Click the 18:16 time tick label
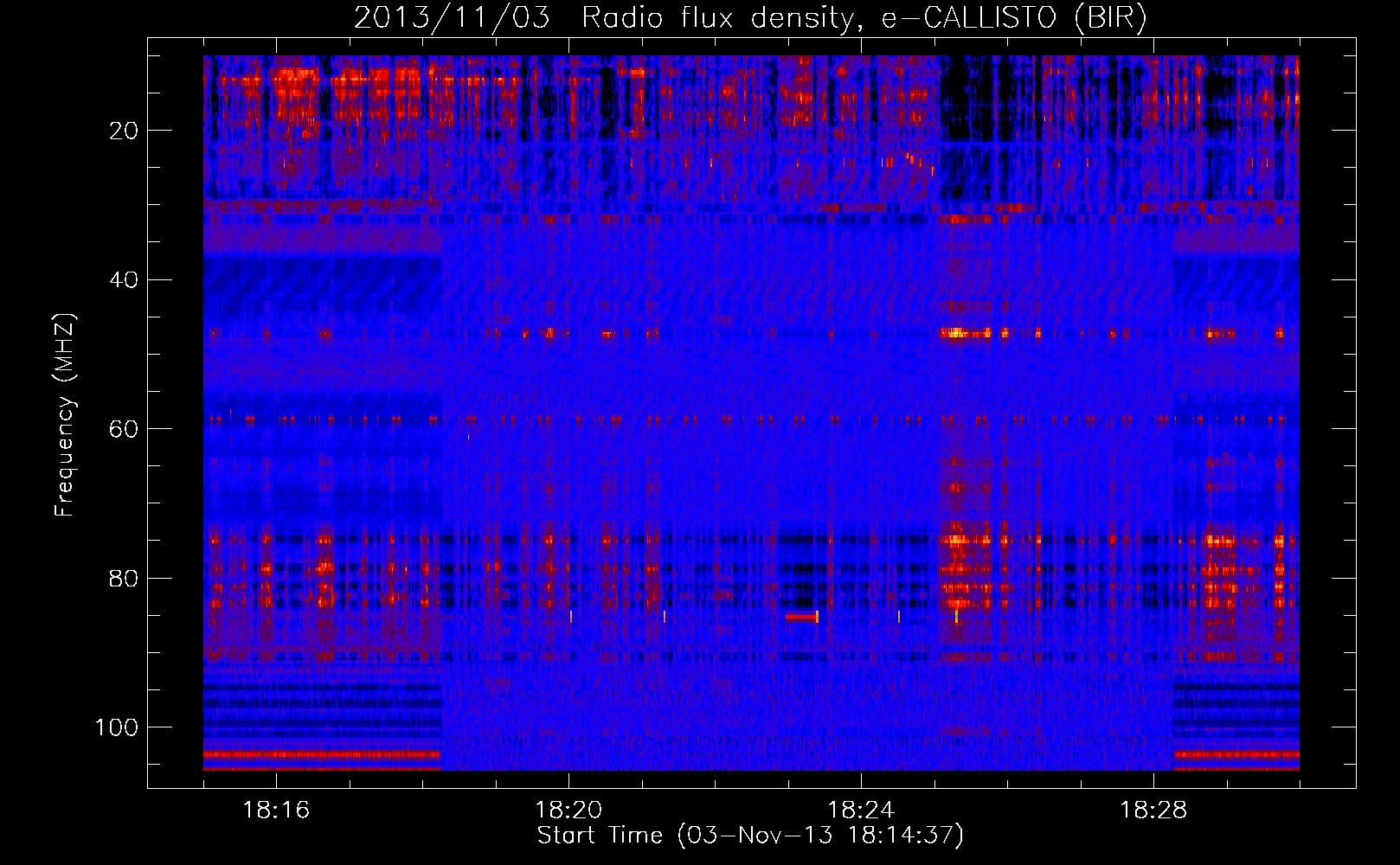Image resolution: width=1400 pixels, height=865 pixels. click(276, 811)
